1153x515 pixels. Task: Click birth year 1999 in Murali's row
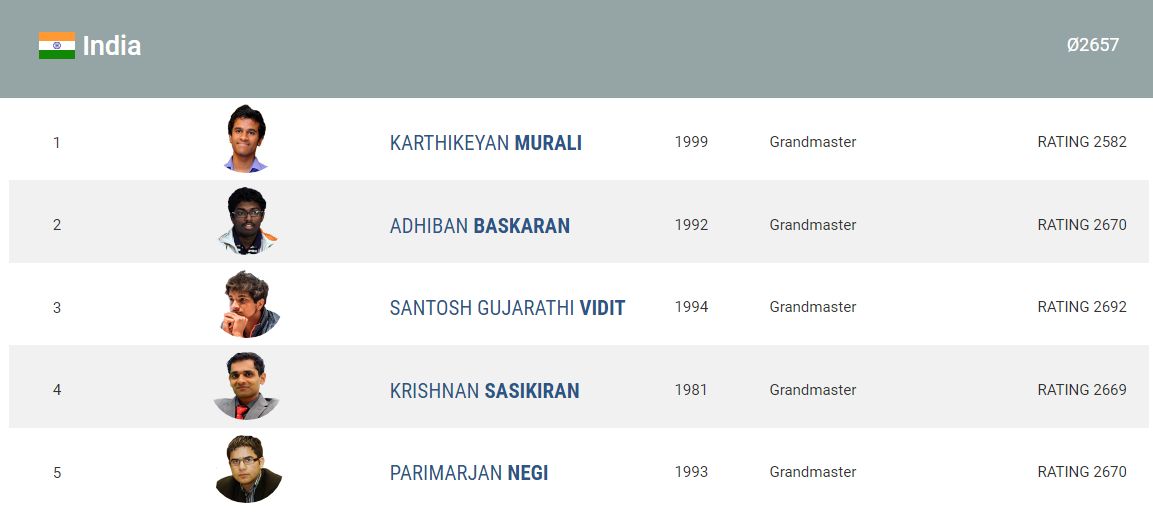(691, 142)
